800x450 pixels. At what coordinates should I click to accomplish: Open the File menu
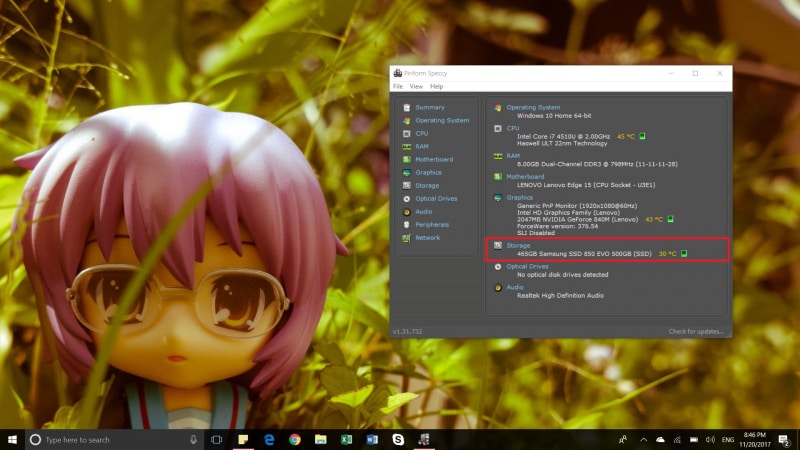pyautogui.click(x=398, y=87)
